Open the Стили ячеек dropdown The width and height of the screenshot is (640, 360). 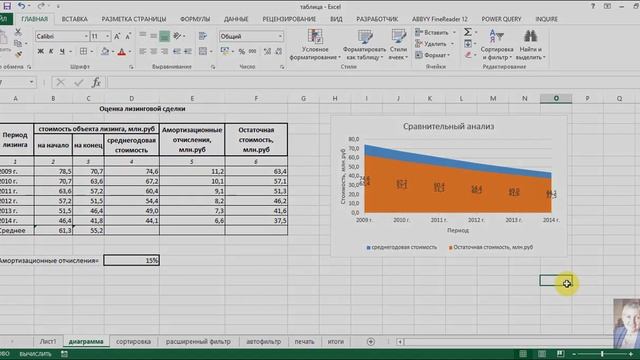398,44
